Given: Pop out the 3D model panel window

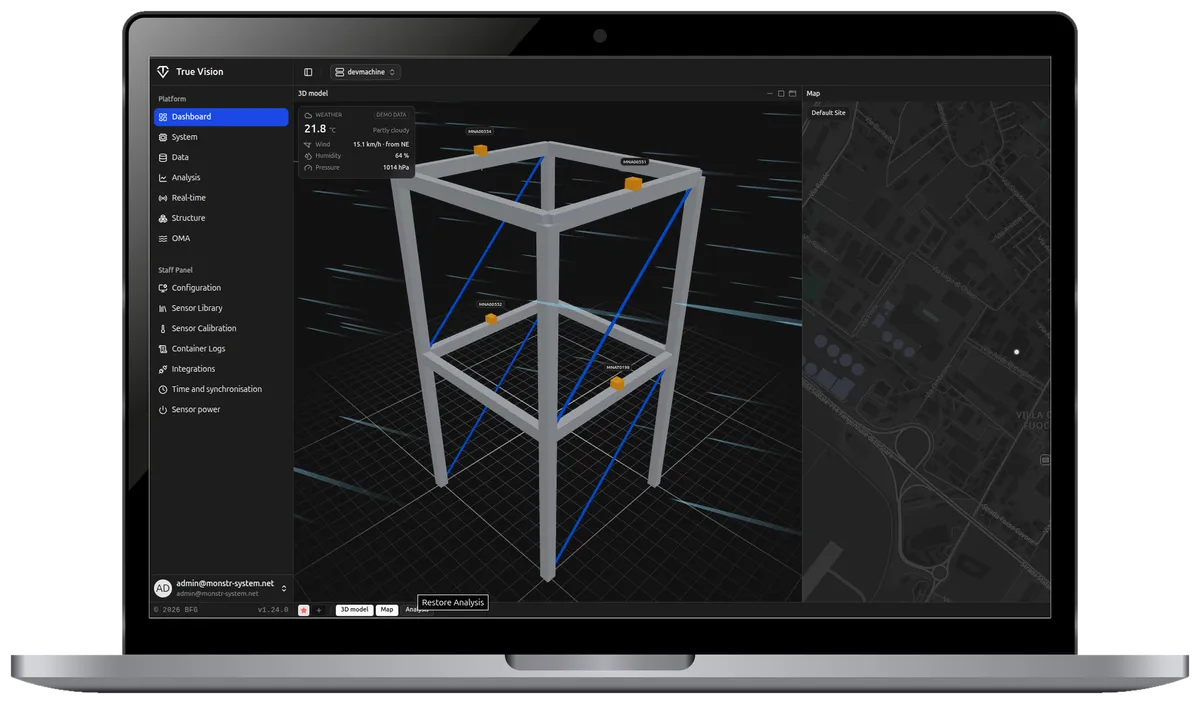Looking at the screenshot, I should [792, 93].
